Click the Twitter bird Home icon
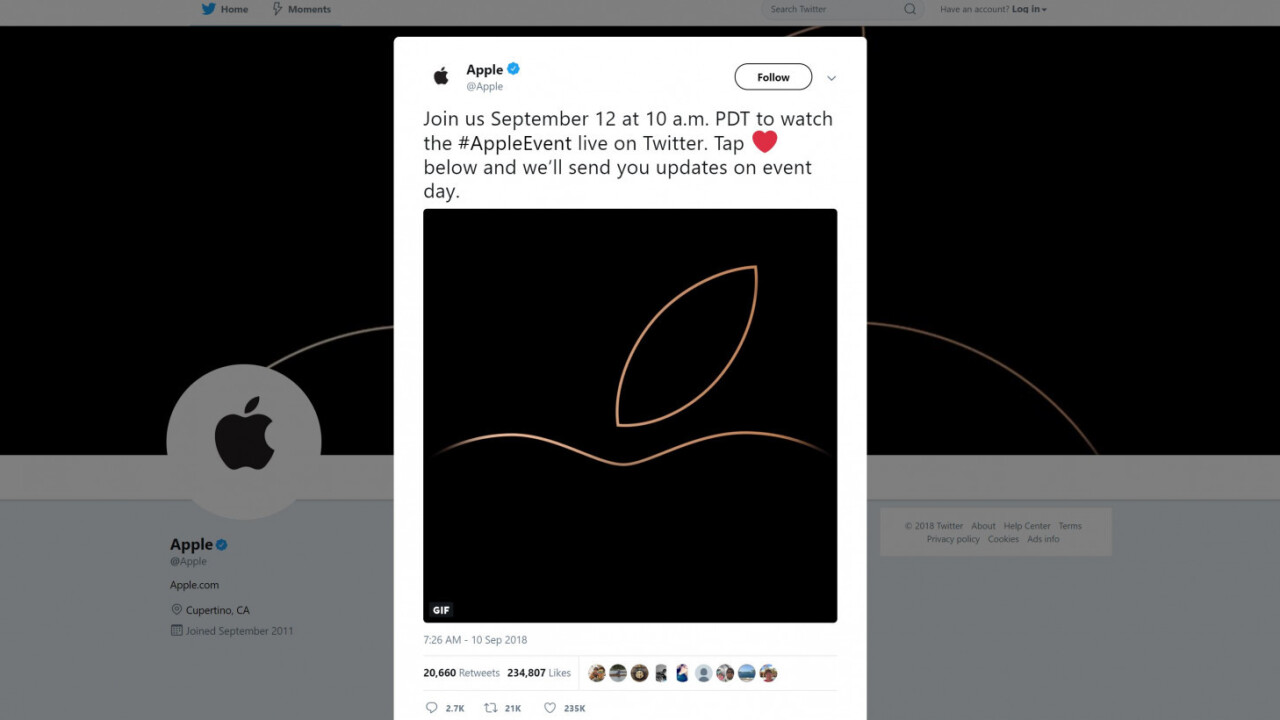The width and height of the screenshot is (1280, 720). click(x=209, y=9)
